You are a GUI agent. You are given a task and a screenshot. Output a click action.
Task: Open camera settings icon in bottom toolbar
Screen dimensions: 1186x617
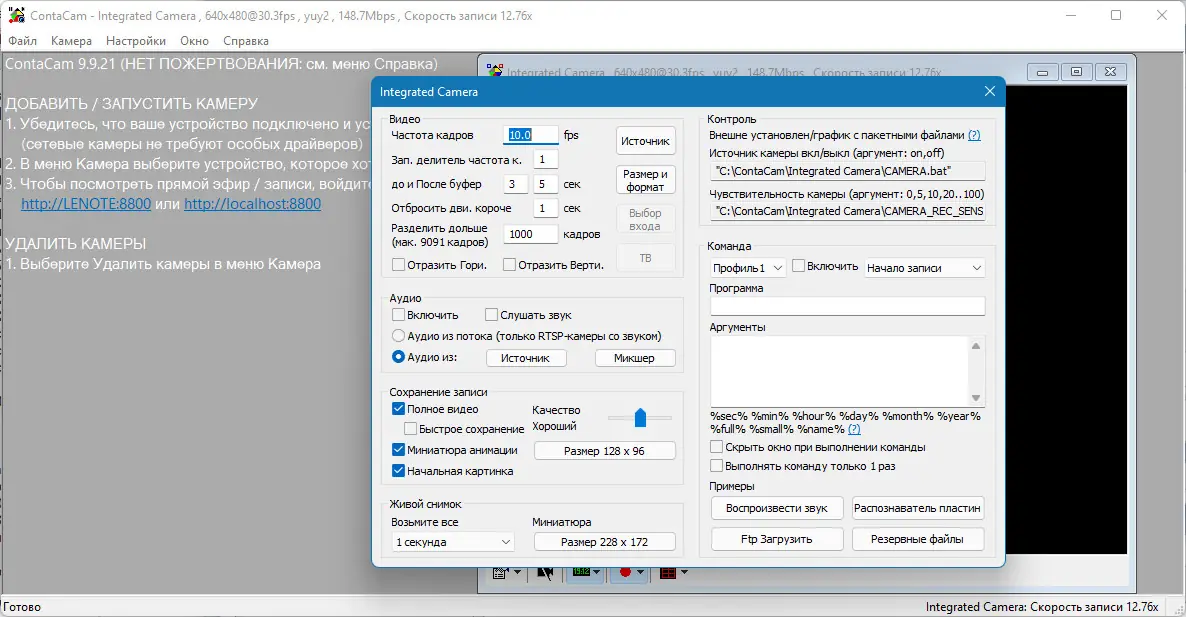(500, 572)
